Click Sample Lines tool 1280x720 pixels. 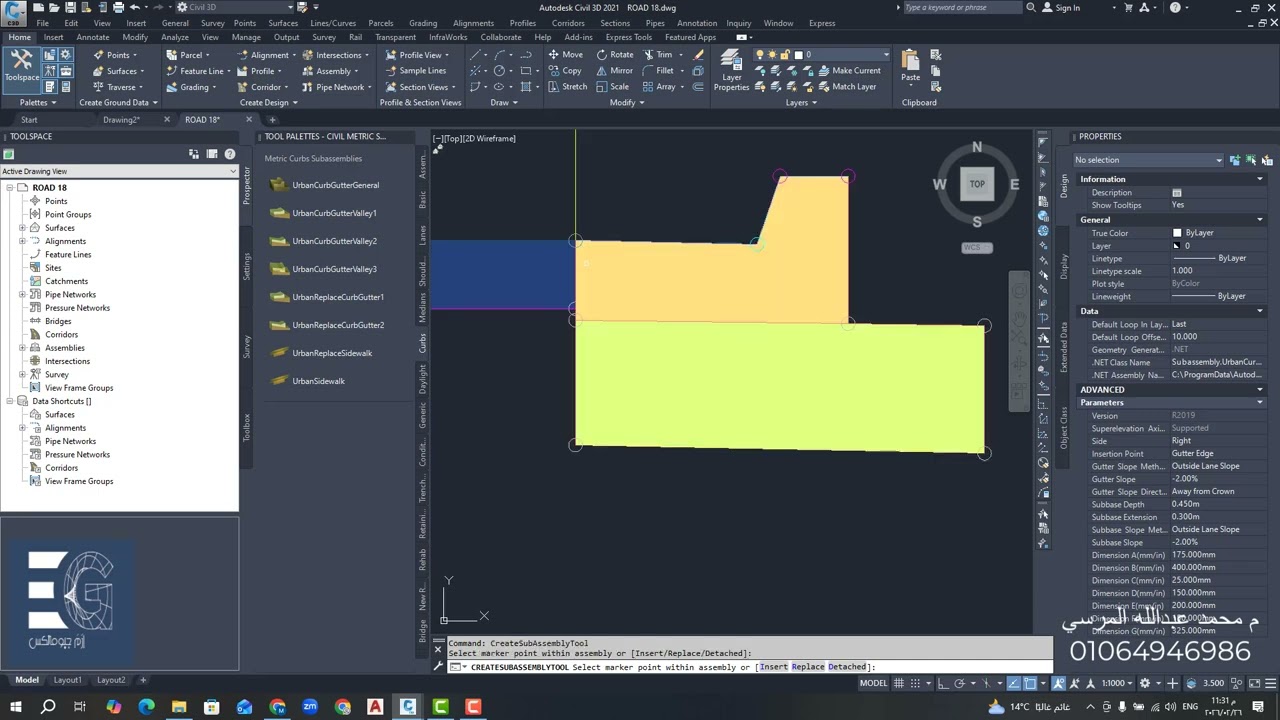click(416, 71)
